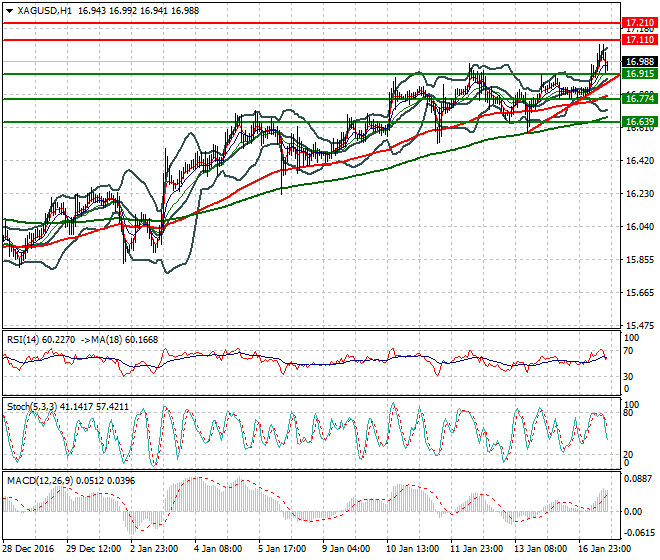Image resolution: width=660 pixels, height=560 pixels.
Task: Click the 15.665 price scale value
Action: click(640, 293)
